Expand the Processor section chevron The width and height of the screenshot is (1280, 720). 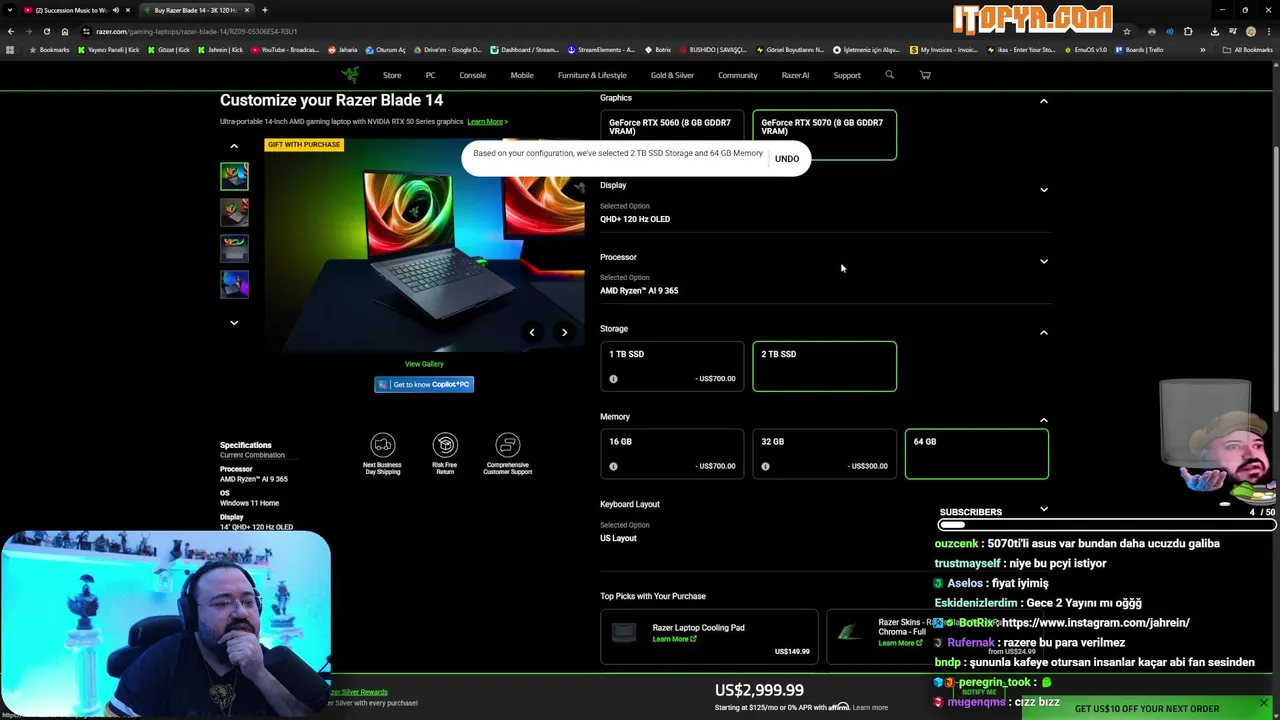pos(1043,261)
